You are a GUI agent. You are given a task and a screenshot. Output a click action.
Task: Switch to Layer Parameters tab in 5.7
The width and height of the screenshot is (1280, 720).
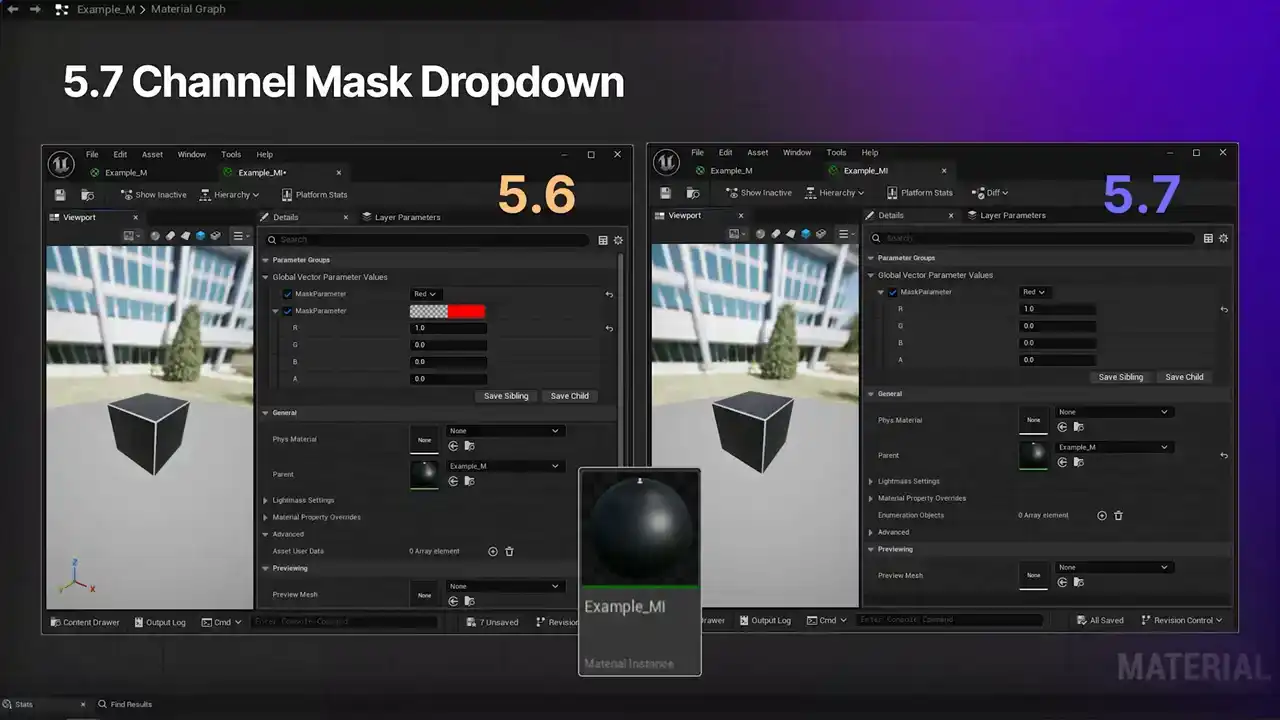(x=1012, y=215)
